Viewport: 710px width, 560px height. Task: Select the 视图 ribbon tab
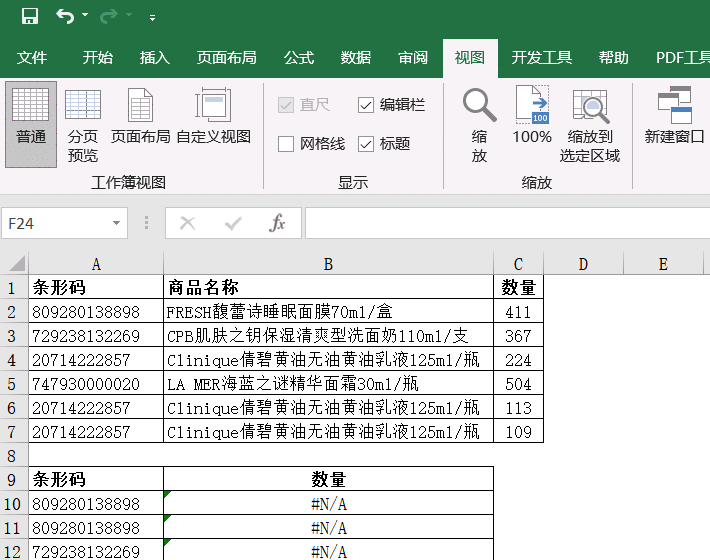(x=470, y=58)
